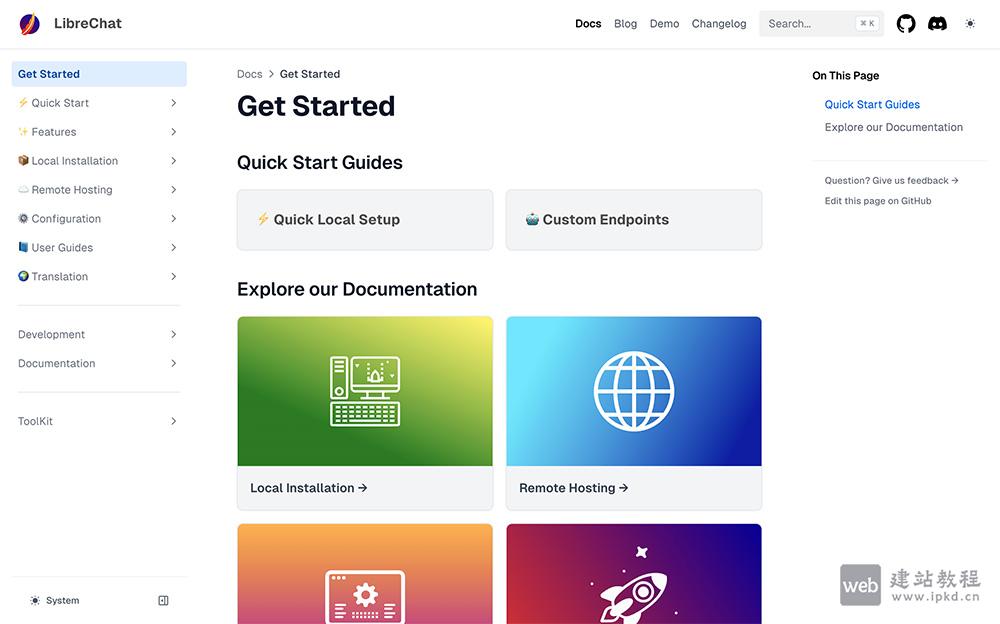Screen dimensions: 1000x624
Task: Click Edit this page on GitHub link
Action: 878,201
